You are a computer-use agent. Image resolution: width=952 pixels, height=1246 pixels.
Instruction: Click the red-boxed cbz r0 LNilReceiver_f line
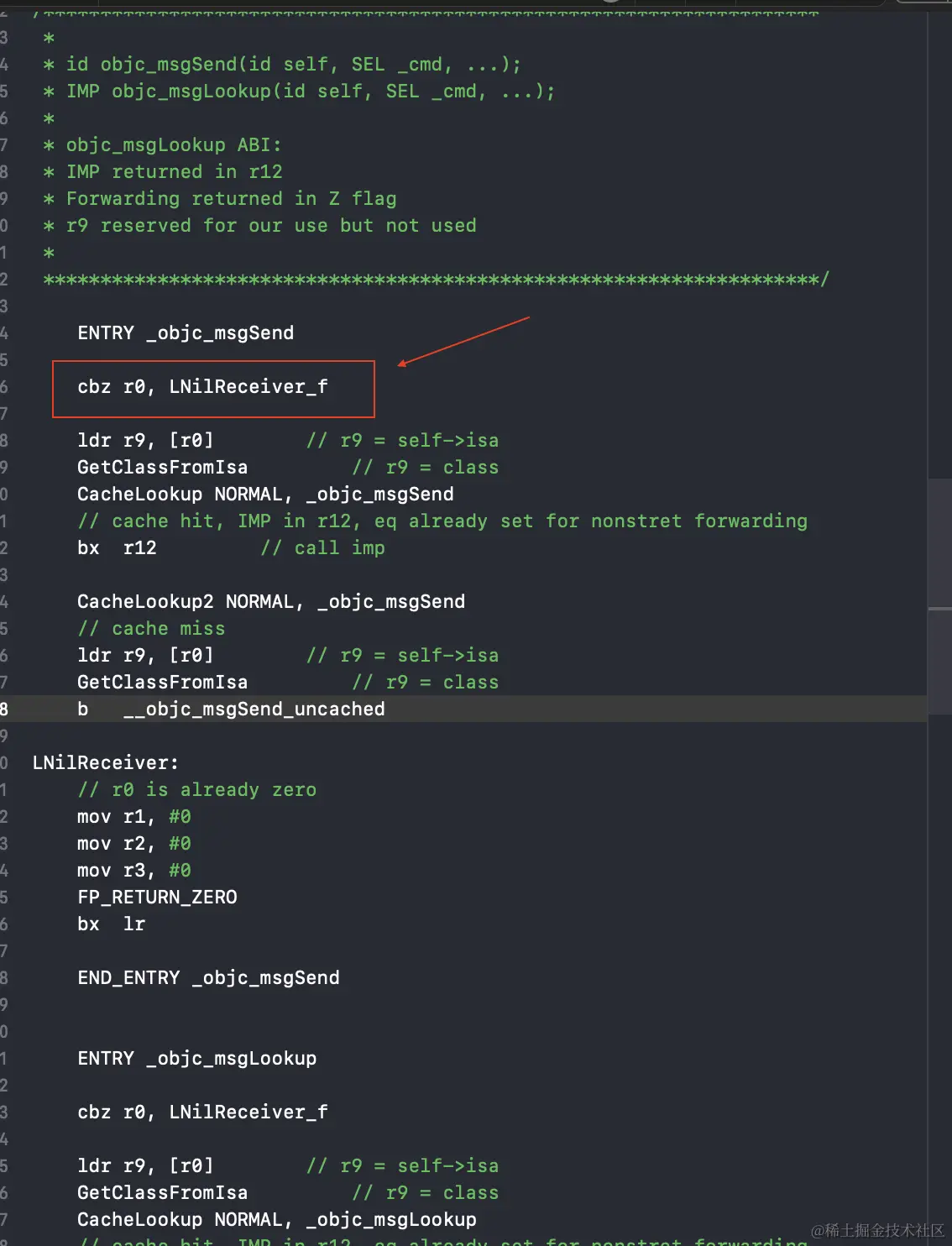(x=202, y=387)
